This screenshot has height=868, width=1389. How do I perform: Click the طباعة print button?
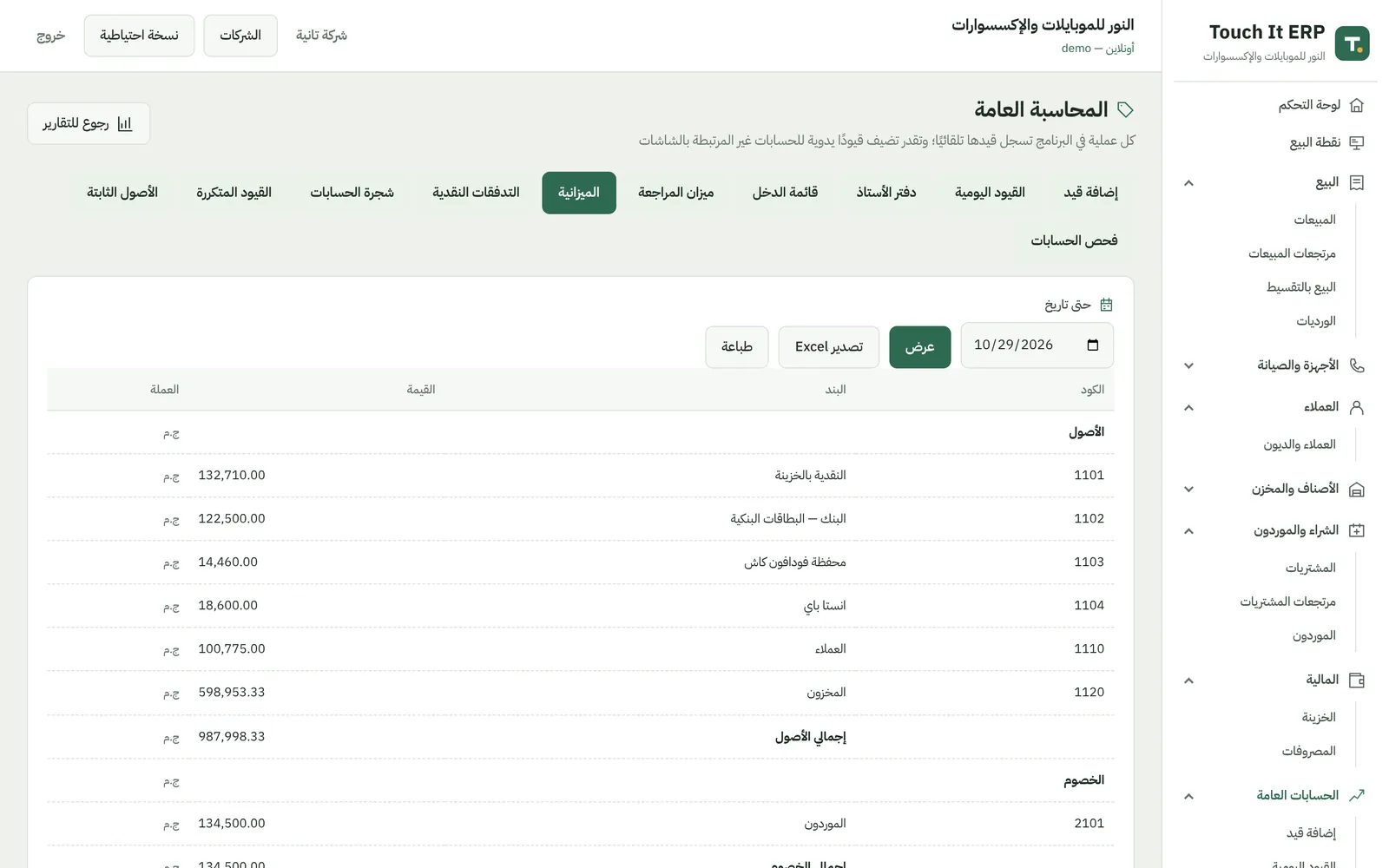pyautogui.click(x=737, y=347)
